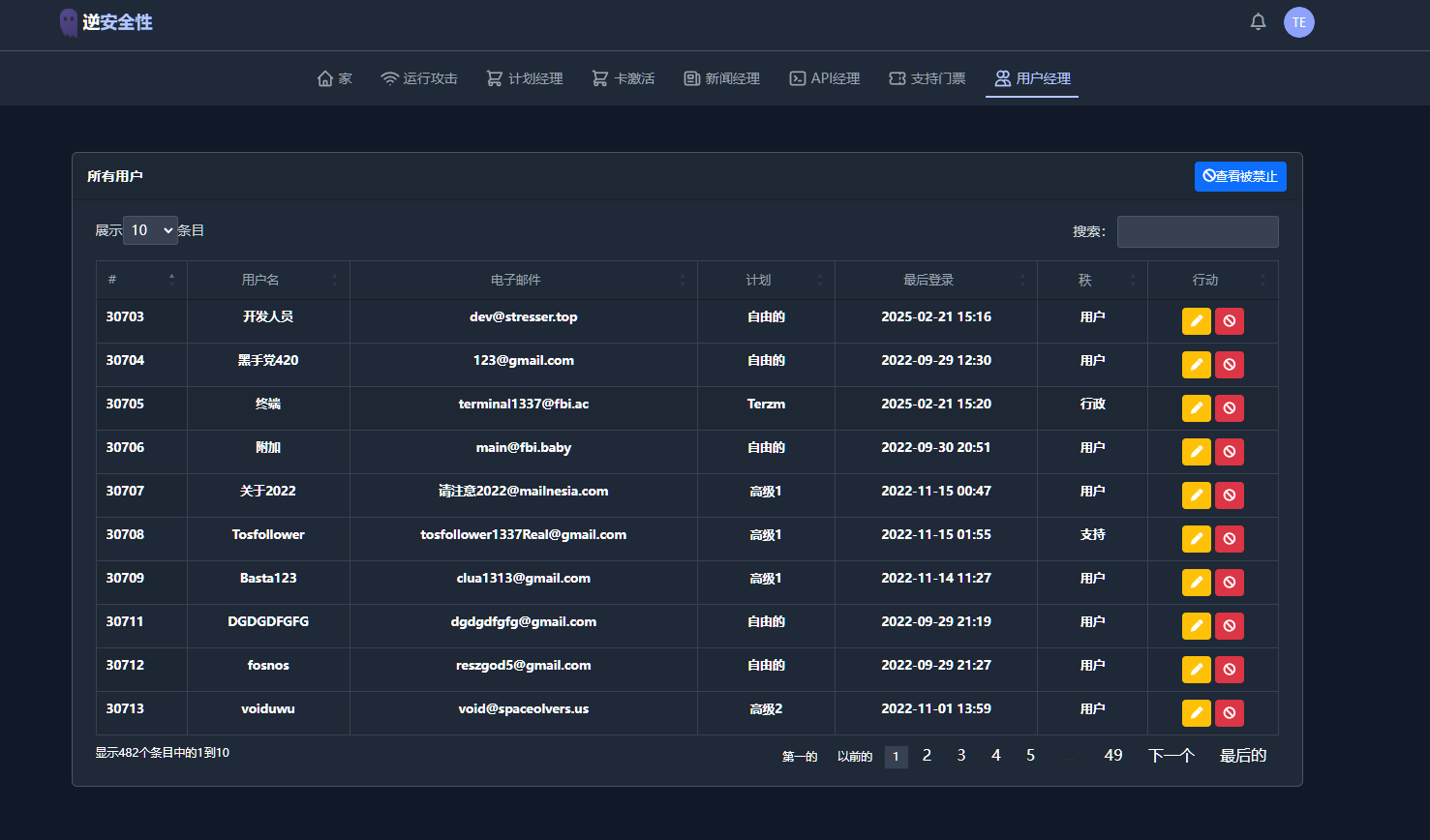This screenshot has width=1430, height=840.
Task: Open the entries-per-page dropdown showing 10
Action: pyautogui.click(x=150, y=230)
